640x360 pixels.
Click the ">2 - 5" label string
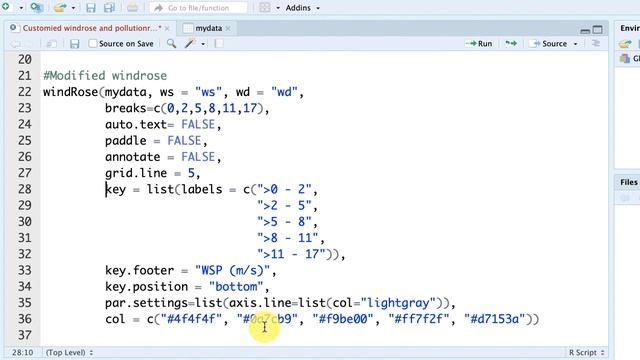tap(284, 205)
